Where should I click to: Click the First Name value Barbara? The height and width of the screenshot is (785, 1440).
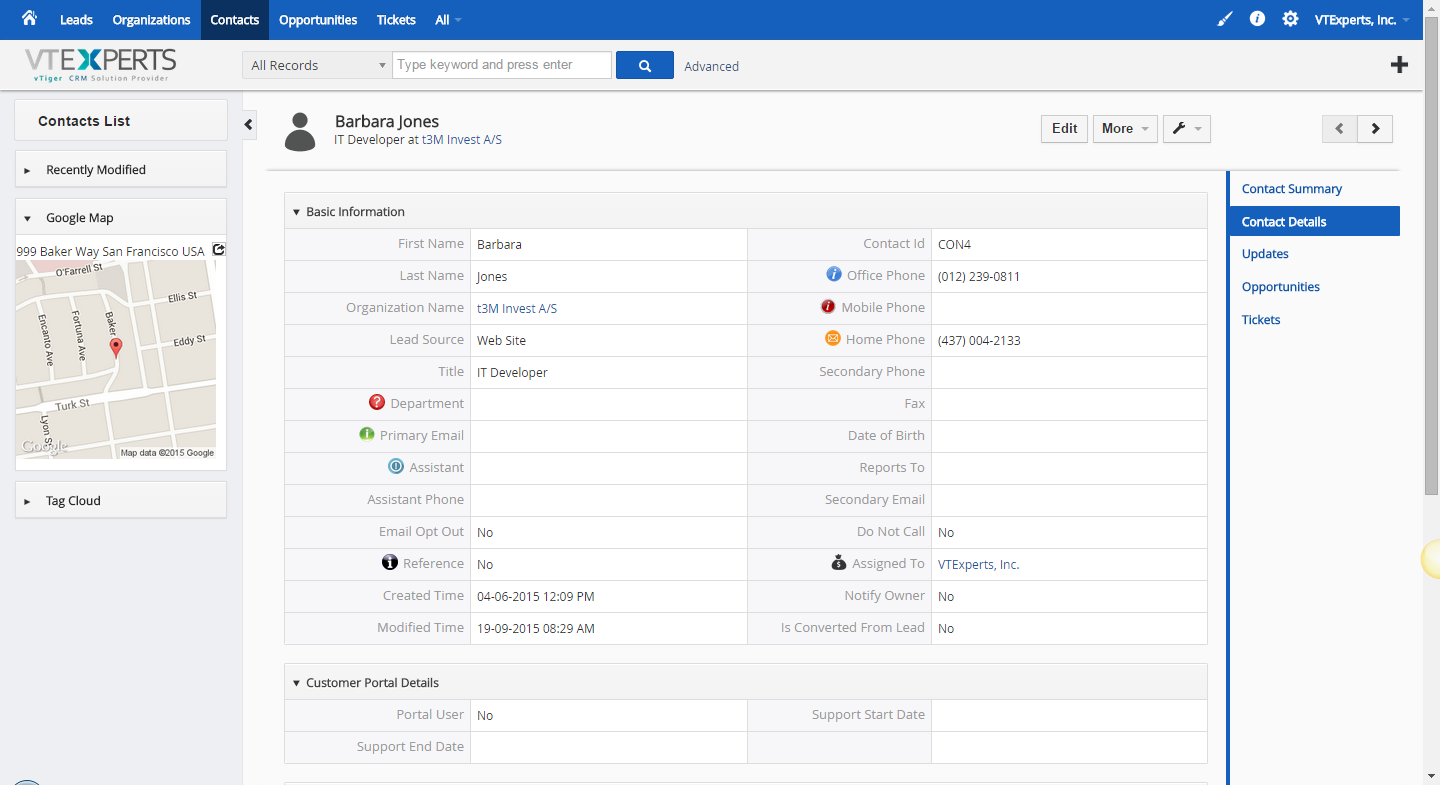499,245
